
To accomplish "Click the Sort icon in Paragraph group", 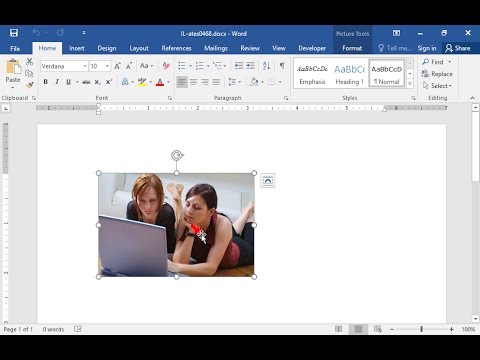I will click(266, 66).
